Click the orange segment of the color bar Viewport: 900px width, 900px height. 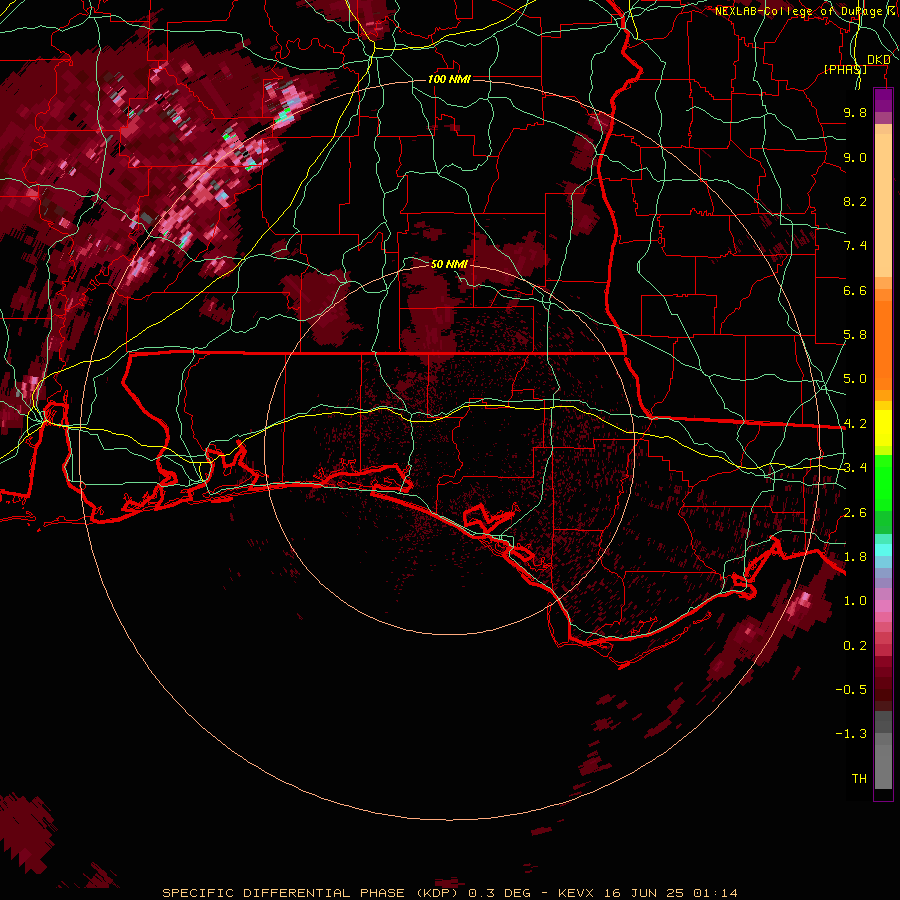click(883, 345)
